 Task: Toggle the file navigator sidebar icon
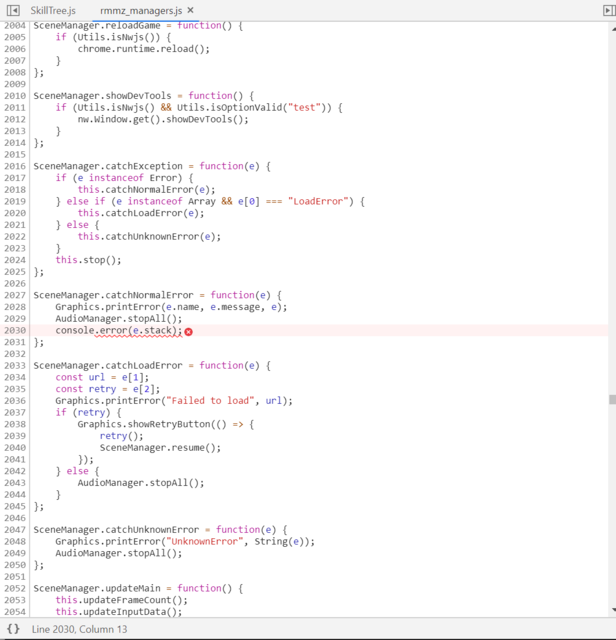point(13,10)
